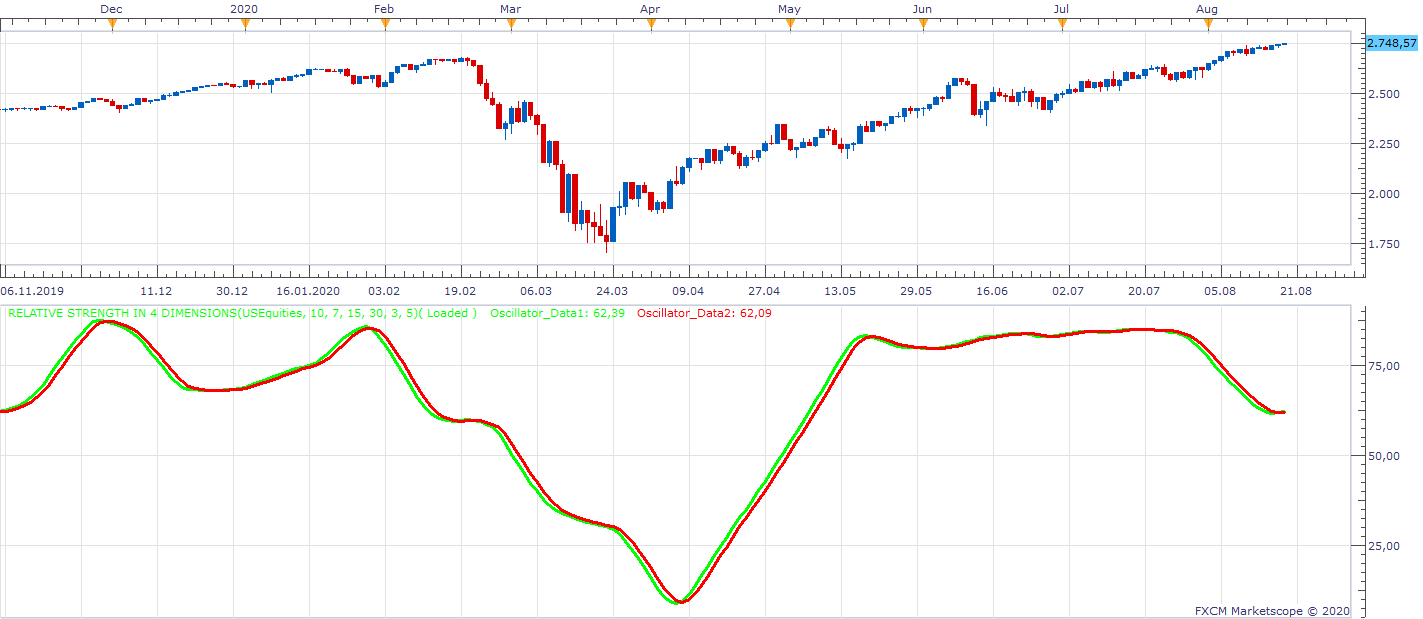The height and width of the screenshot is (619, 1423).
Task: Select the 24.03 date on the time axis
Action: [612, 291]
